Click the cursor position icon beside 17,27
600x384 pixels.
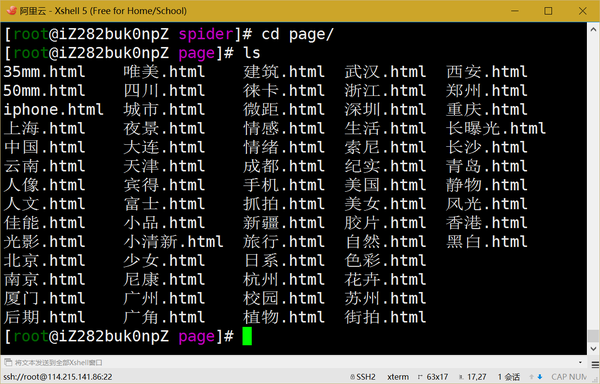tap(461, 377)
